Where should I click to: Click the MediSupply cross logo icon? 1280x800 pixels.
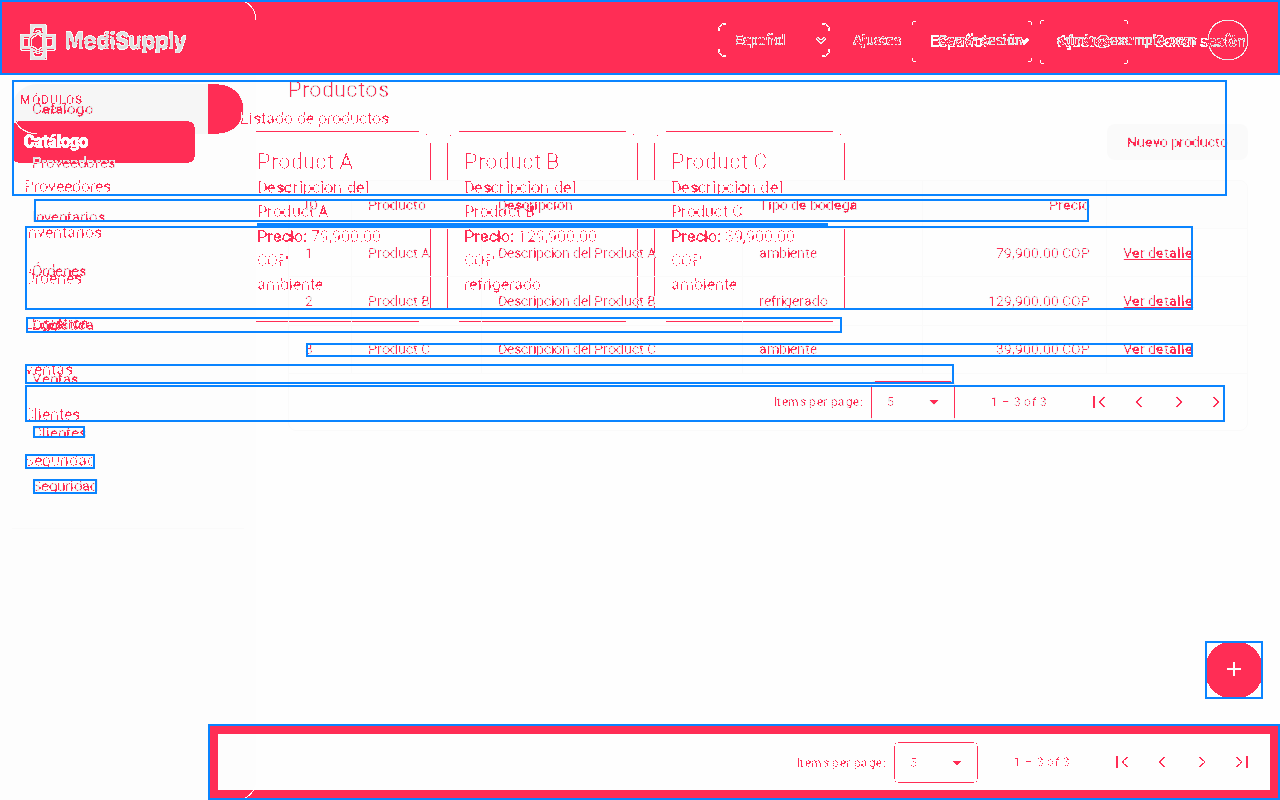37,41
